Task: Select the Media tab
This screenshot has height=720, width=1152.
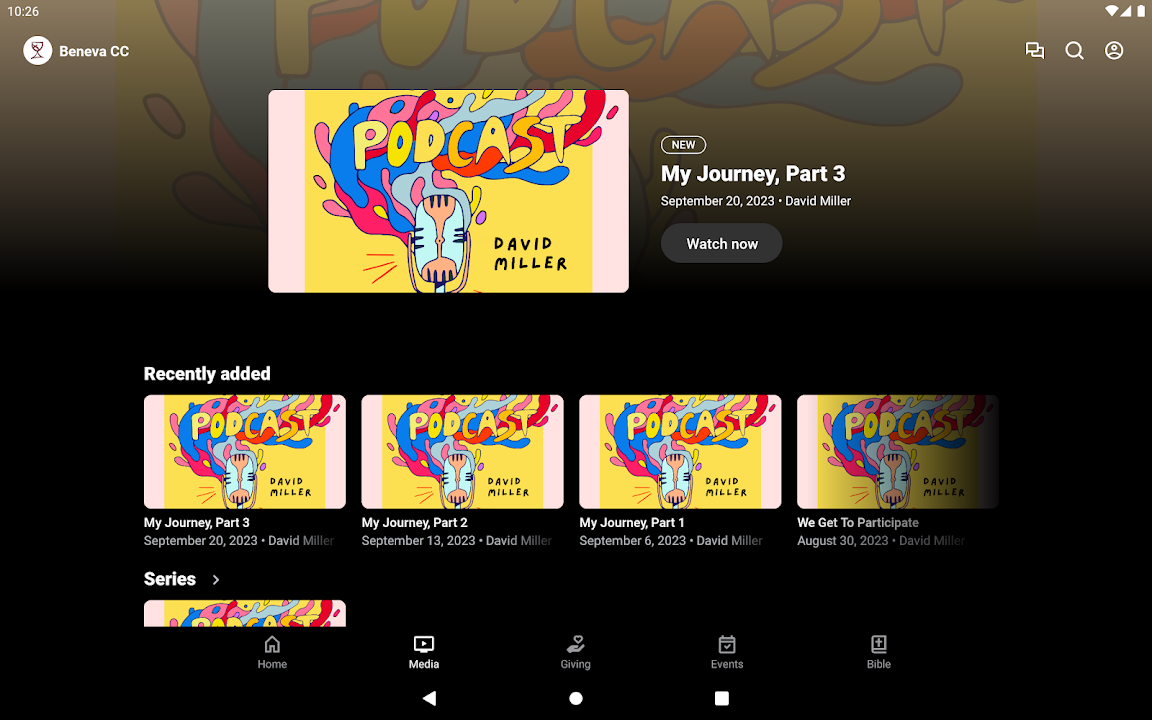Action: click(x=424, y=652)
